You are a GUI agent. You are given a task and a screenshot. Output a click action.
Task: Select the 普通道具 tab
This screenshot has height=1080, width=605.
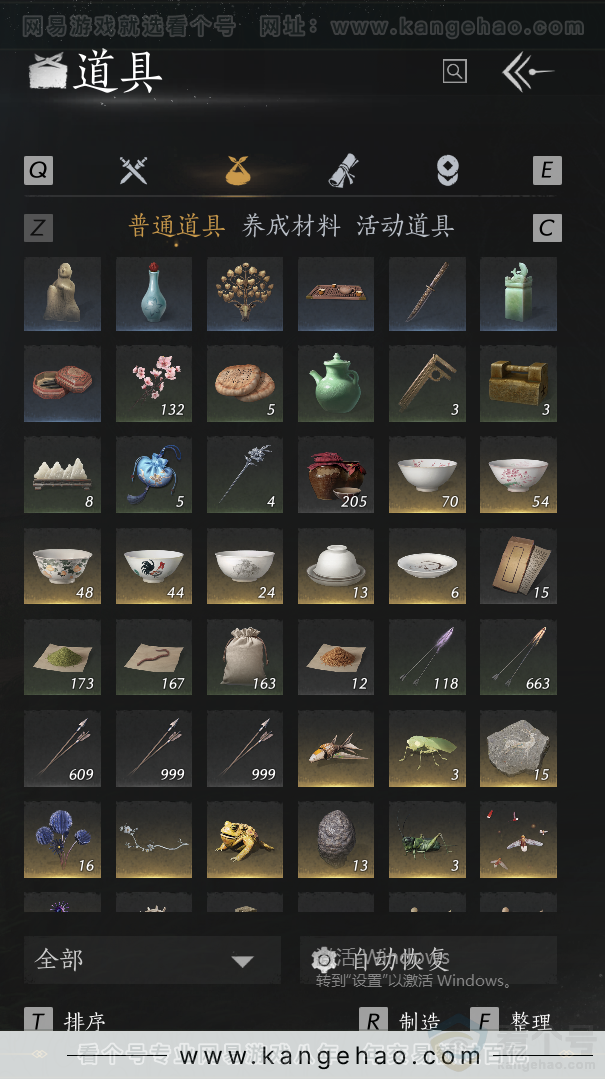tap(177, 226)
